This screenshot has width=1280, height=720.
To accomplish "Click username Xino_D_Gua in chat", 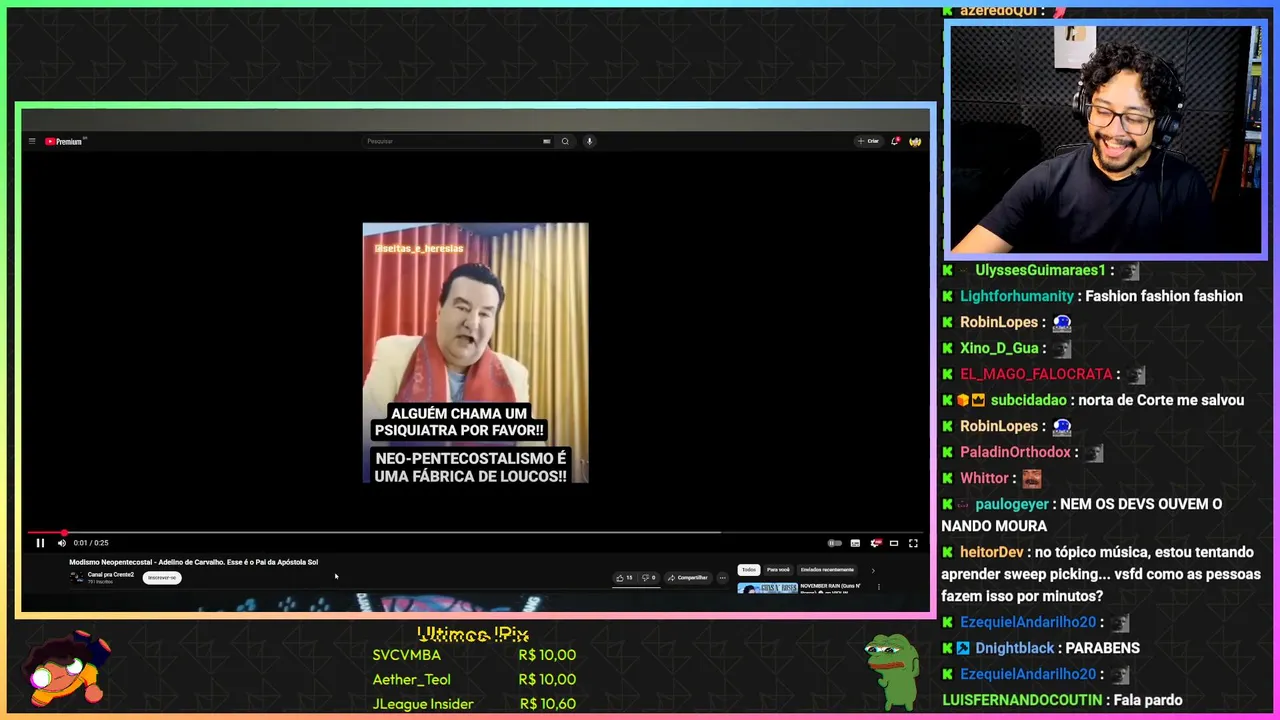I will [999, 348].
